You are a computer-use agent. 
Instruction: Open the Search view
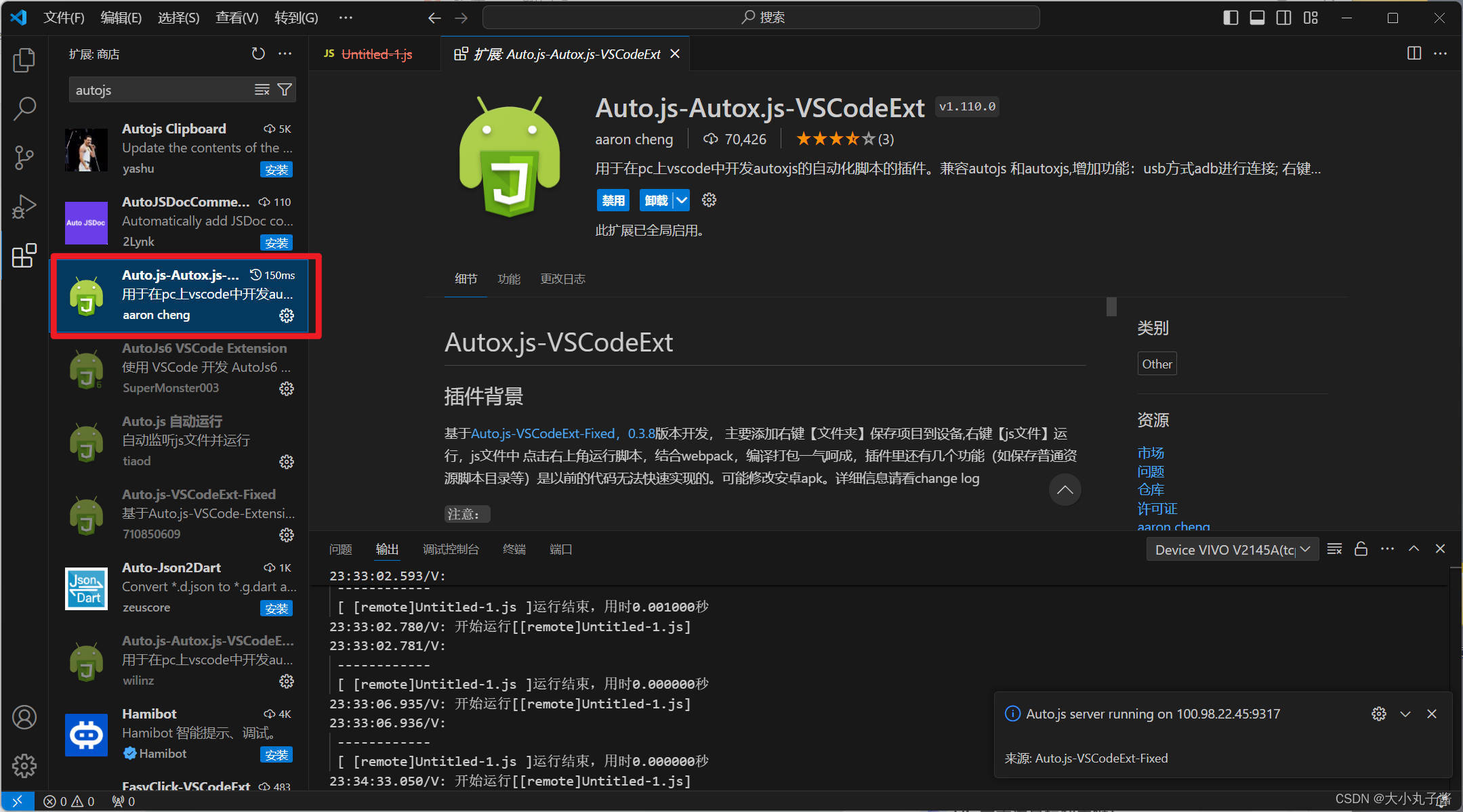coord(24,108)
